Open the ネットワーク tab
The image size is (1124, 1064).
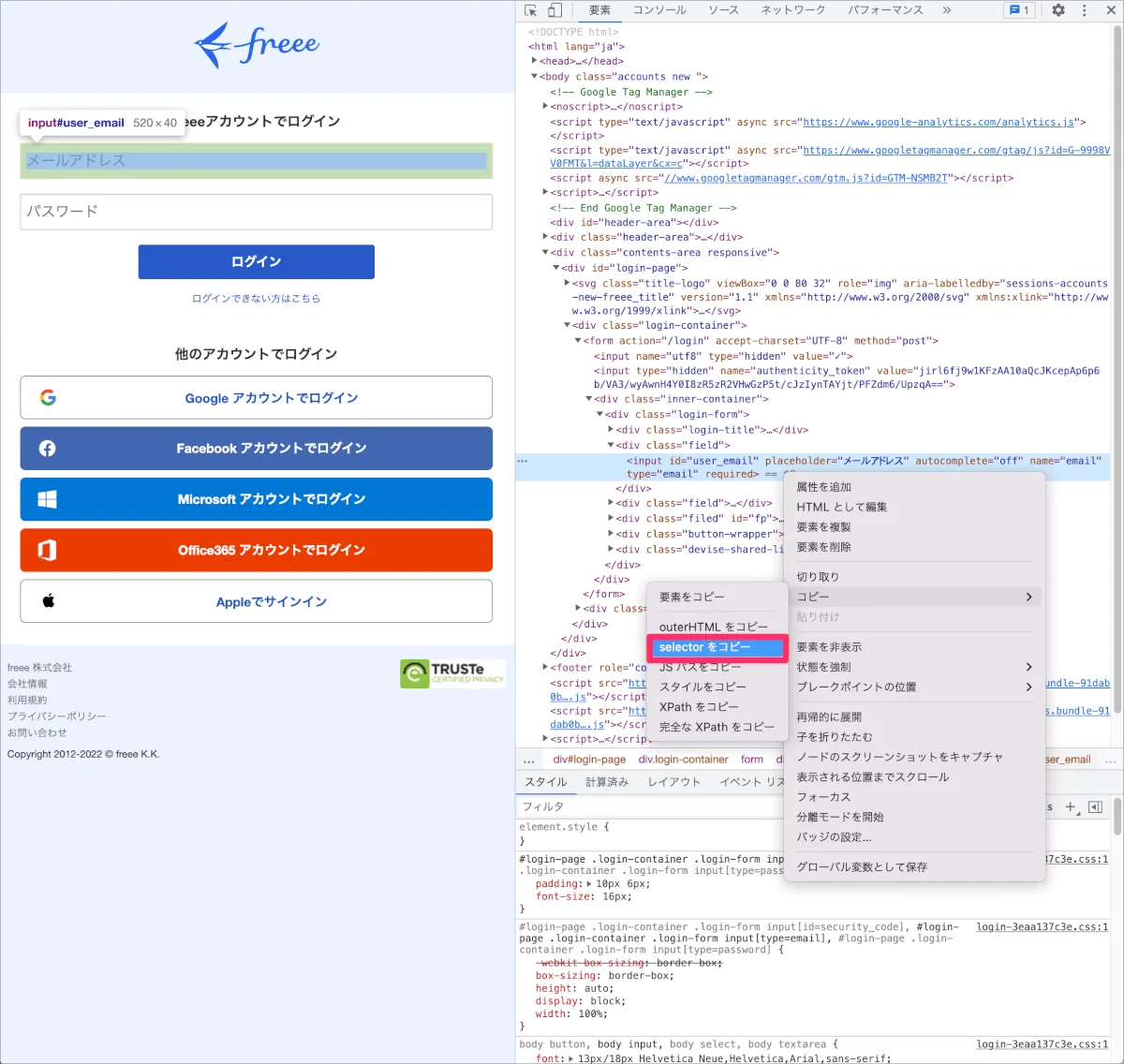point(792,10)
